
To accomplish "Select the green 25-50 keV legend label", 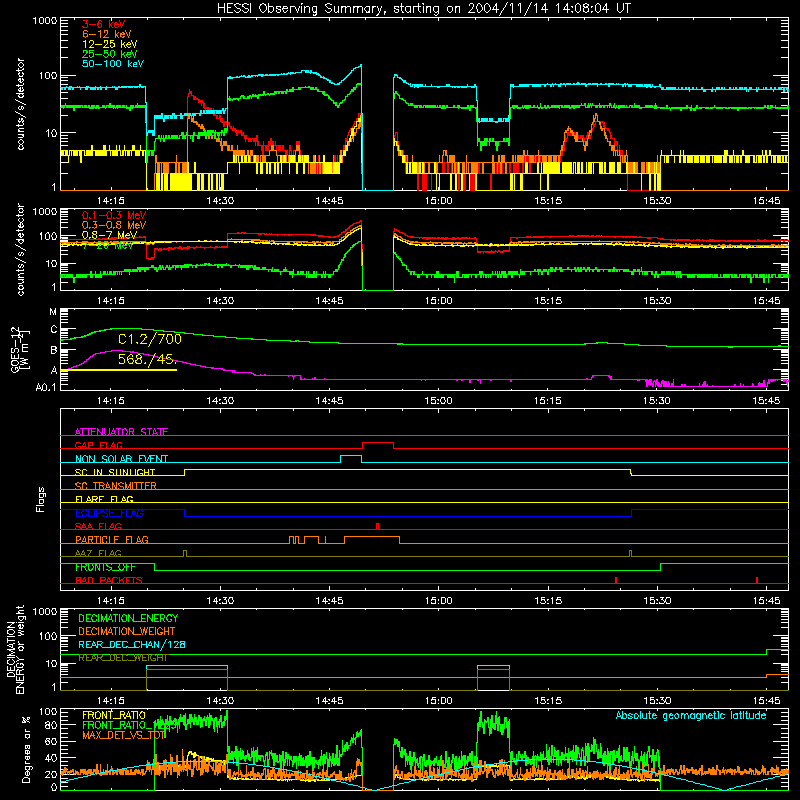I will (x=110, y=54).
